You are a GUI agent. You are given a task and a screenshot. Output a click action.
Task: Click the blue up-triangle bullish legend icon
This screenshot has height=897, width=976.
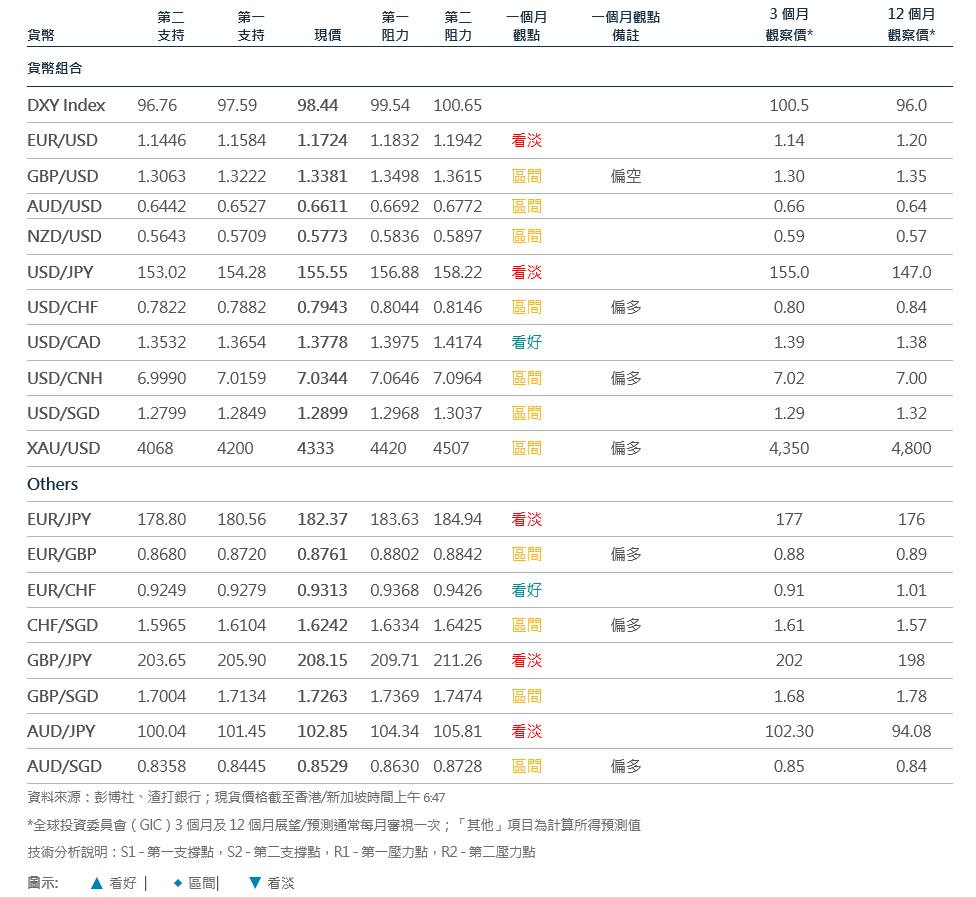(x=97, y=883)
